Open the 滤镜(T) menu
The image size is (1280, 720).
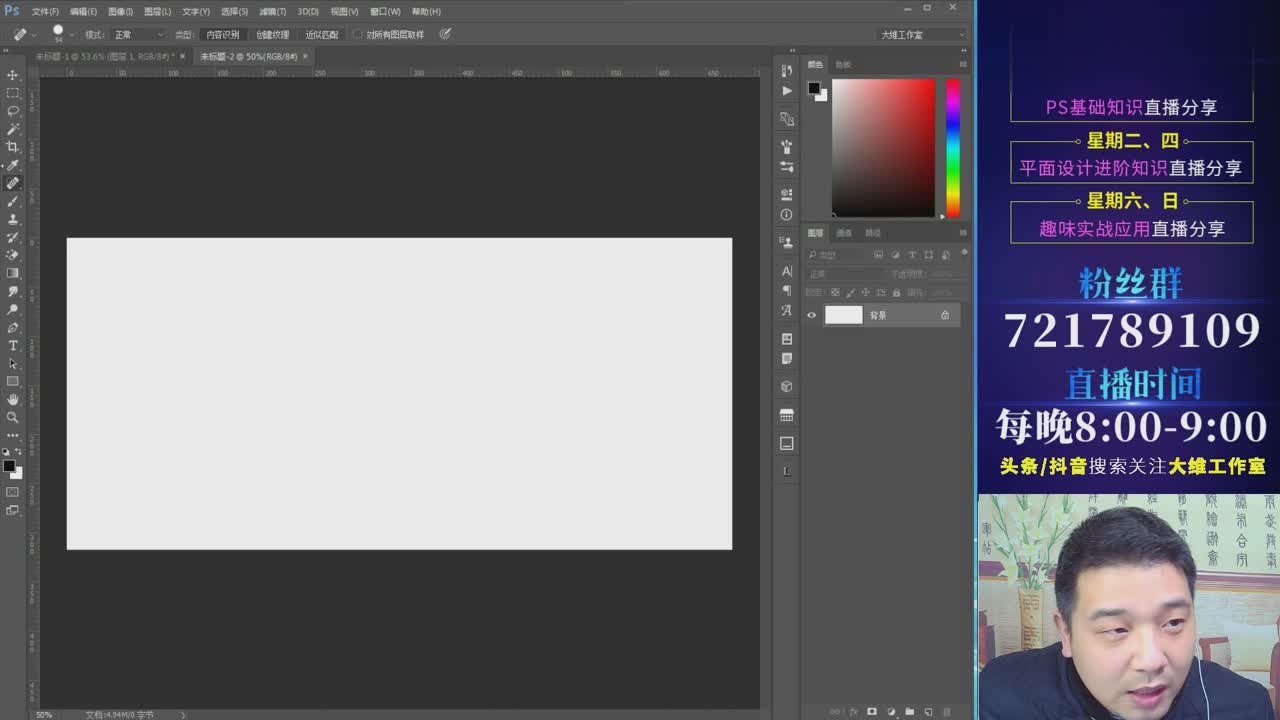point(273,11)
